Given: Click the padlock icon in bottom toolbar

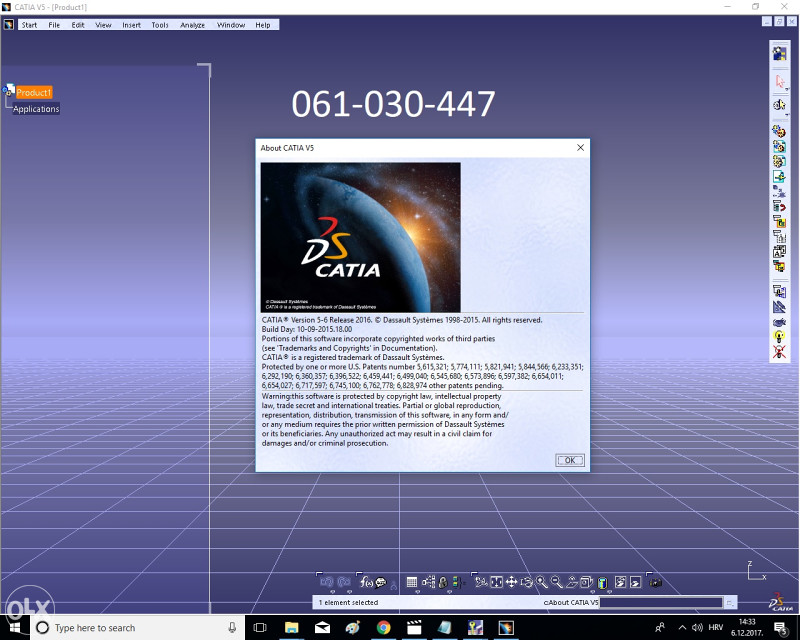Looking at the screenshot, I should click(443, 582).
